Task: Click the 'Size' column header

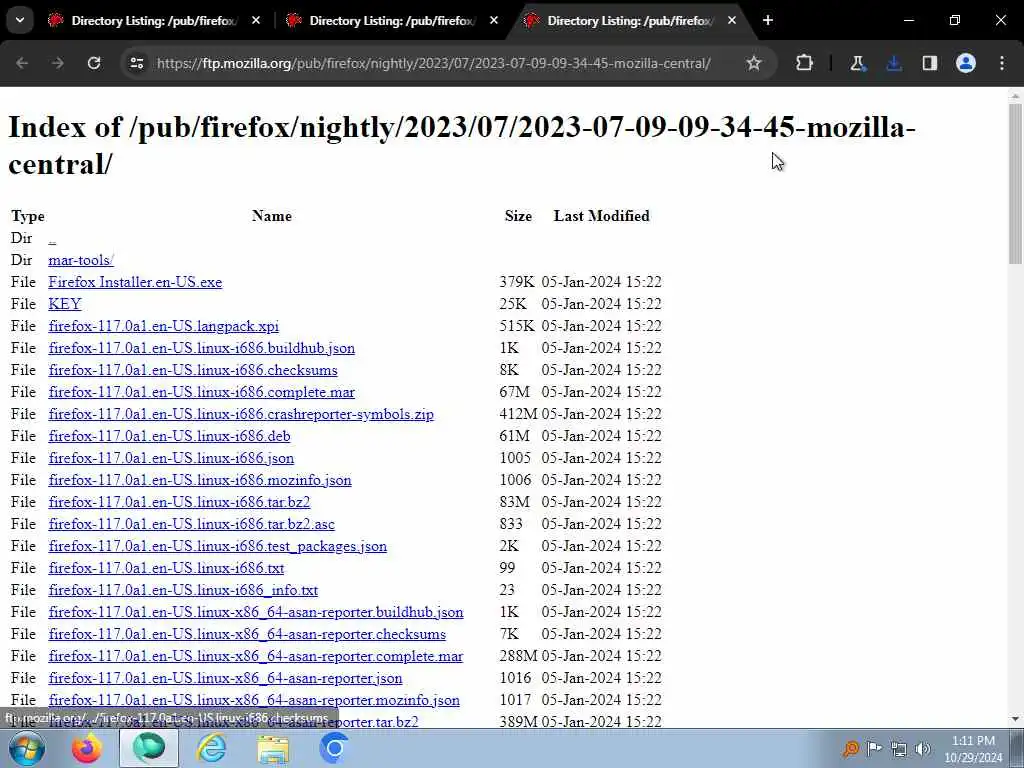Action: click(518, 216)
